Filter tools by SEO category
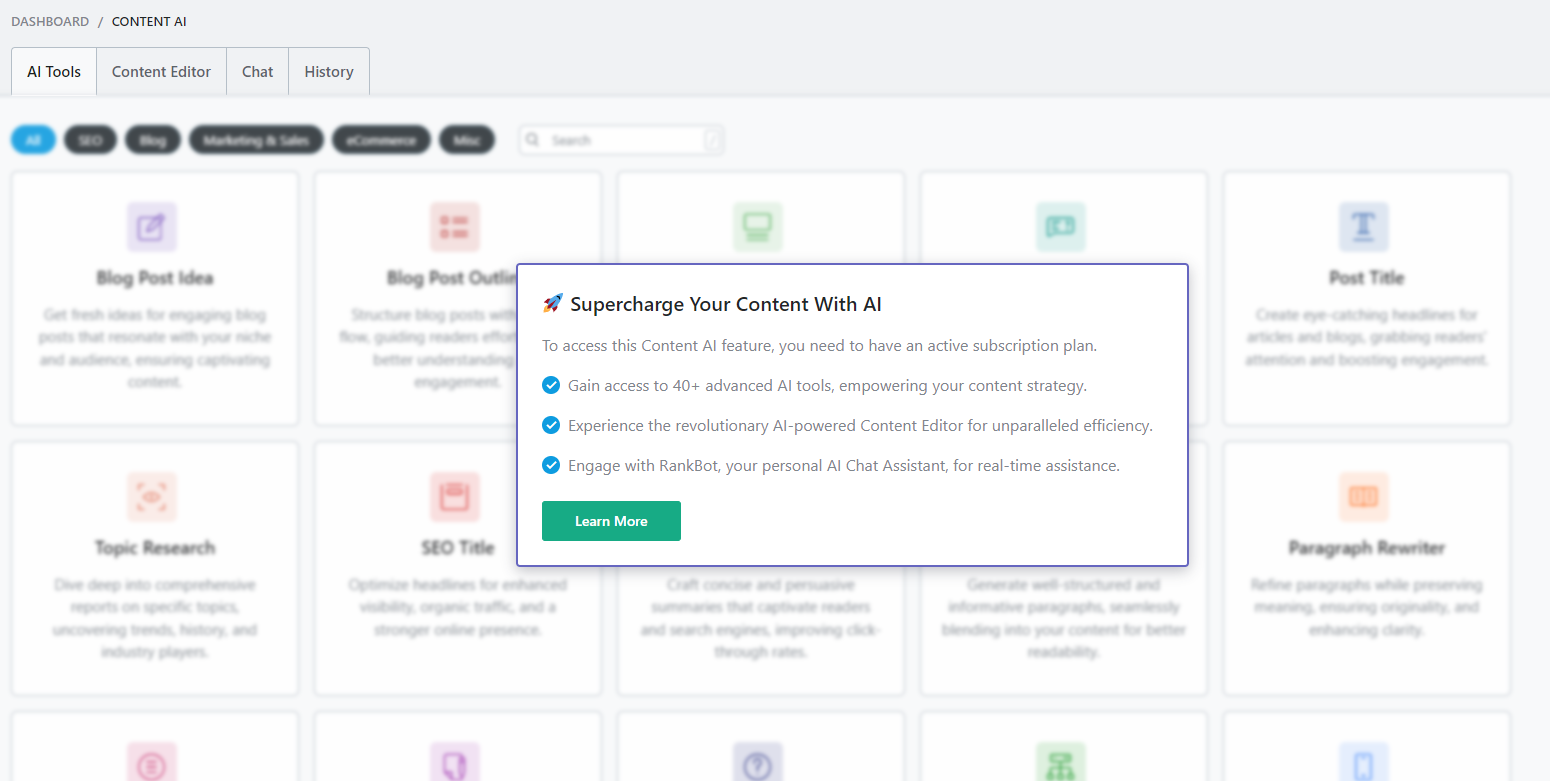 [x=90, y=140]
